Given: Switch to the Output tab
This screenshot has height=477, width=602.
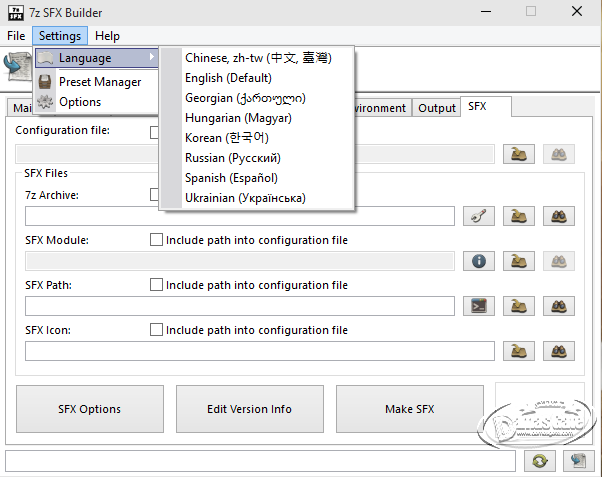Looking at the screenshot, I should 437,108.
